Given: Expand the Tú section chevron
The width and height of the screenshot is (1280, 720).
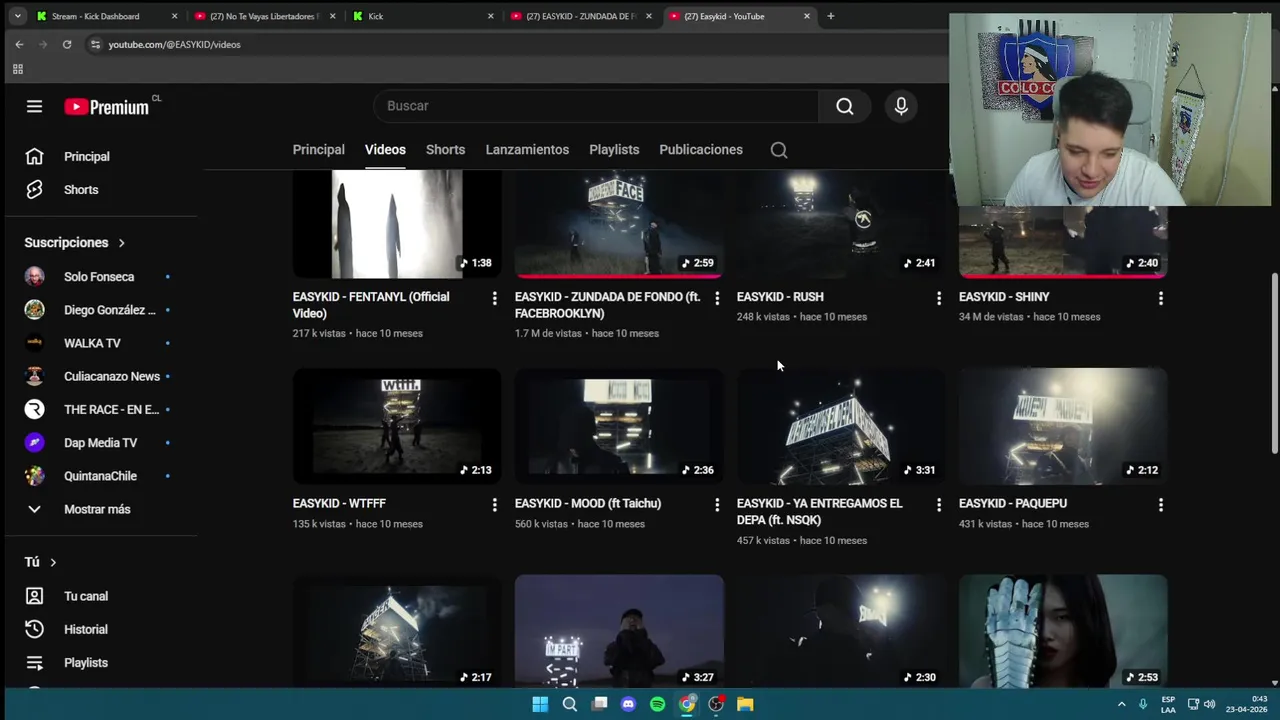Looking at the screenshot, I should [53, 562].
